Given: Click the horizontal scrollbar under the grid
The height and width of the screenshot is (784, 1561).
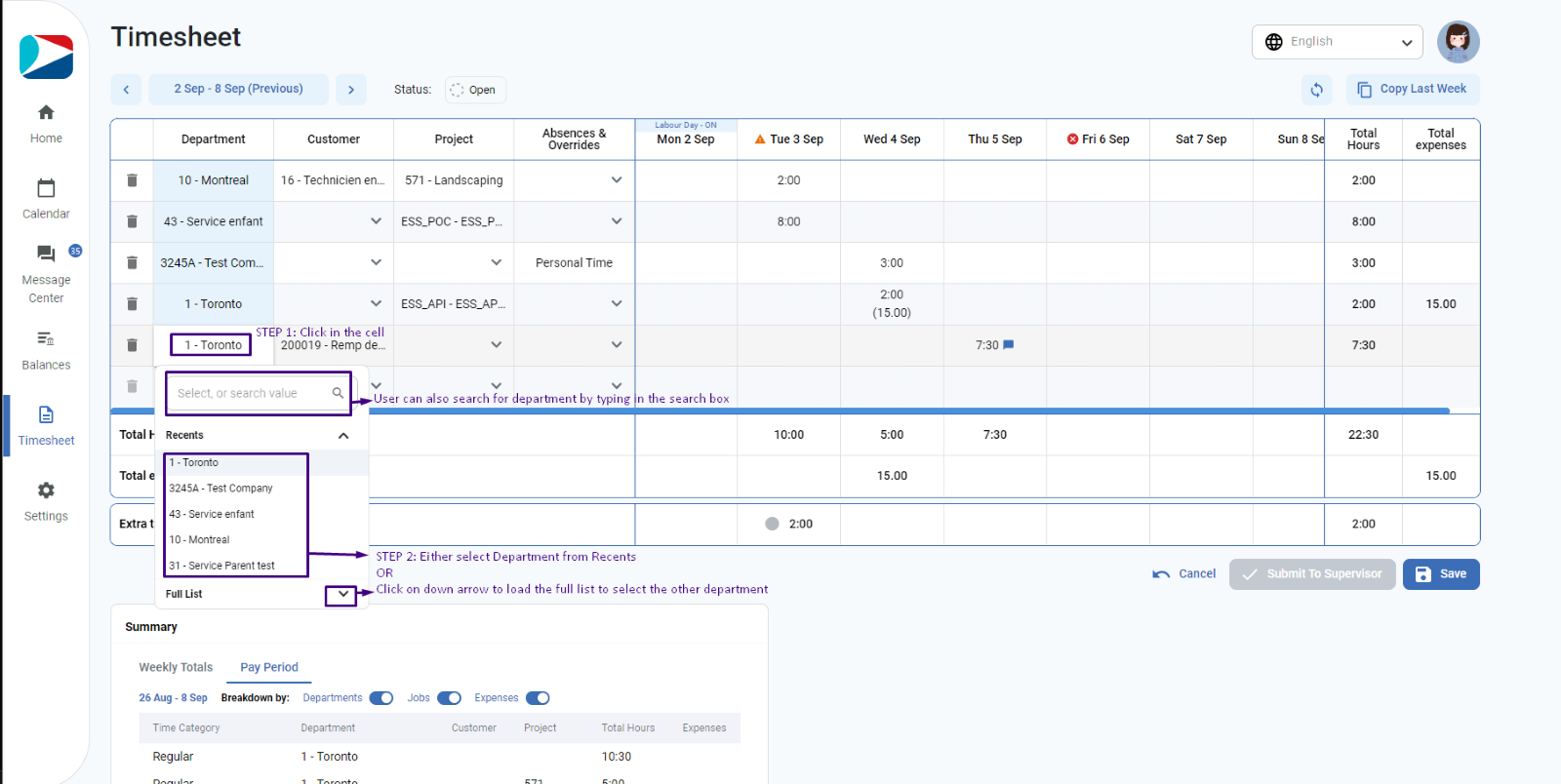Looking at the screenshot, I should [780, 411].
